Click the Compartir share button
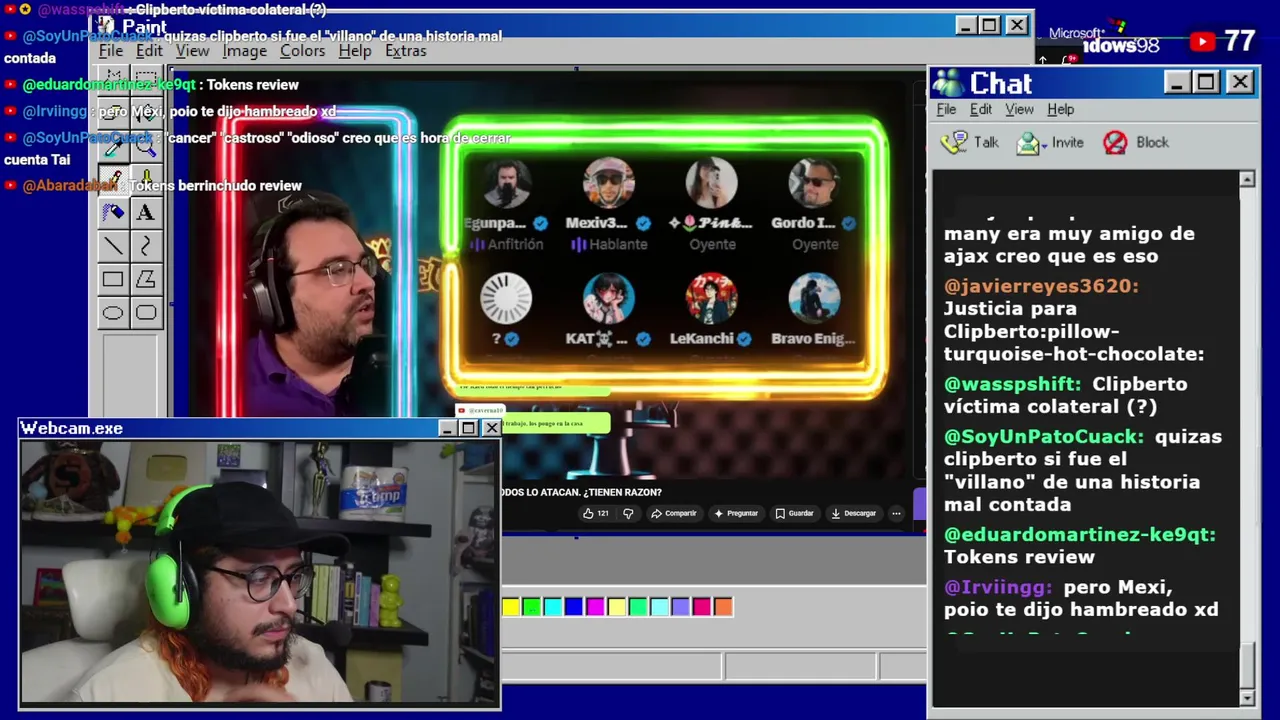The height and width of the screenshot is (720, 1280). (674, 513)
